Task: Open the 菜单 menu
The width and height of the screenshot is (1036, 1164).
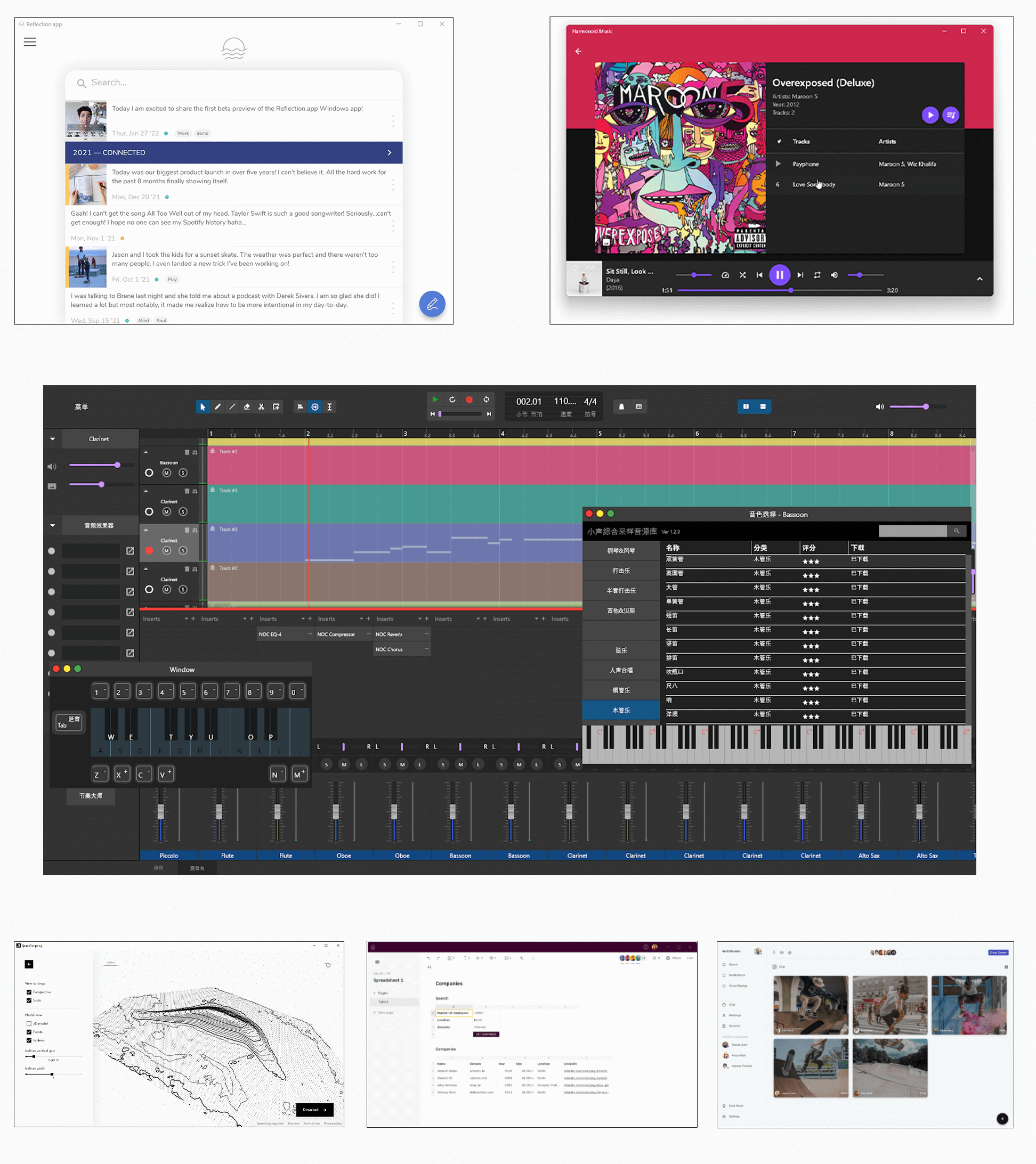Action: (82, 406)
